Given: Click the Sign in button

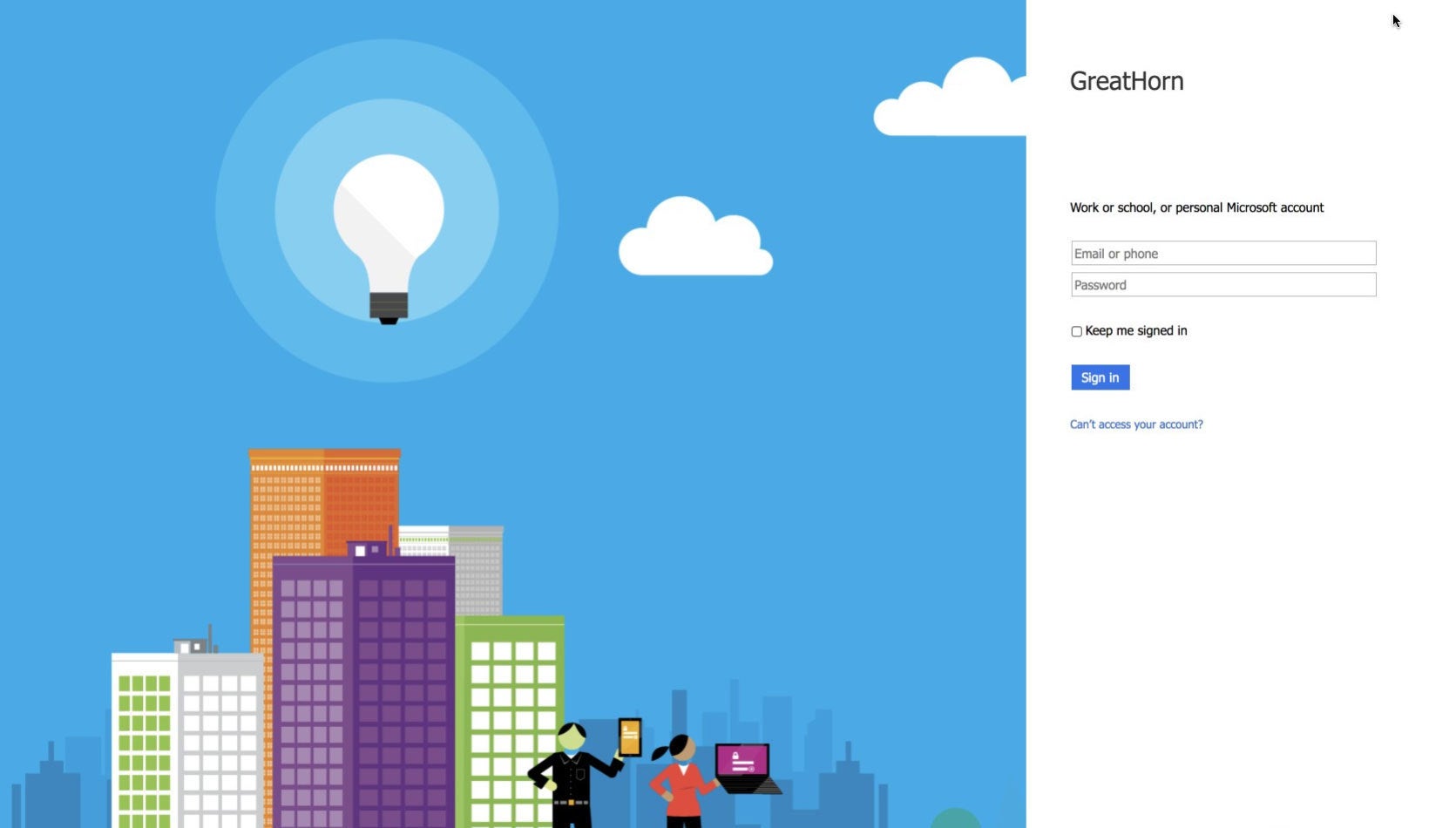Looking at the screenshot, I should pyautogui.click(x=1100, y=377).
